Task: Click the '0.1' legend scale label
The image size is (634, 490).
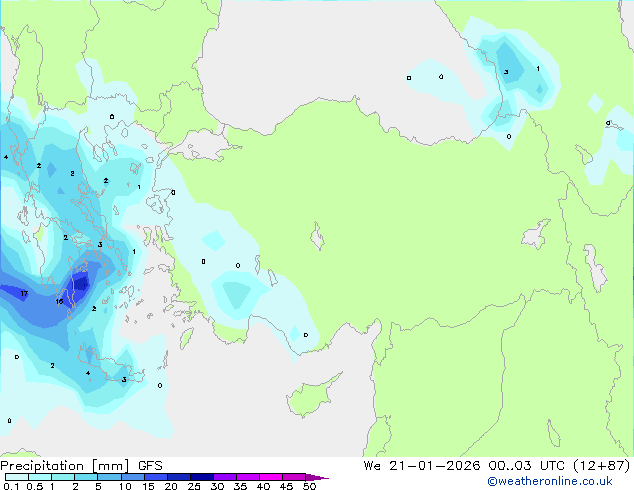Action: (x=11, y=486)
